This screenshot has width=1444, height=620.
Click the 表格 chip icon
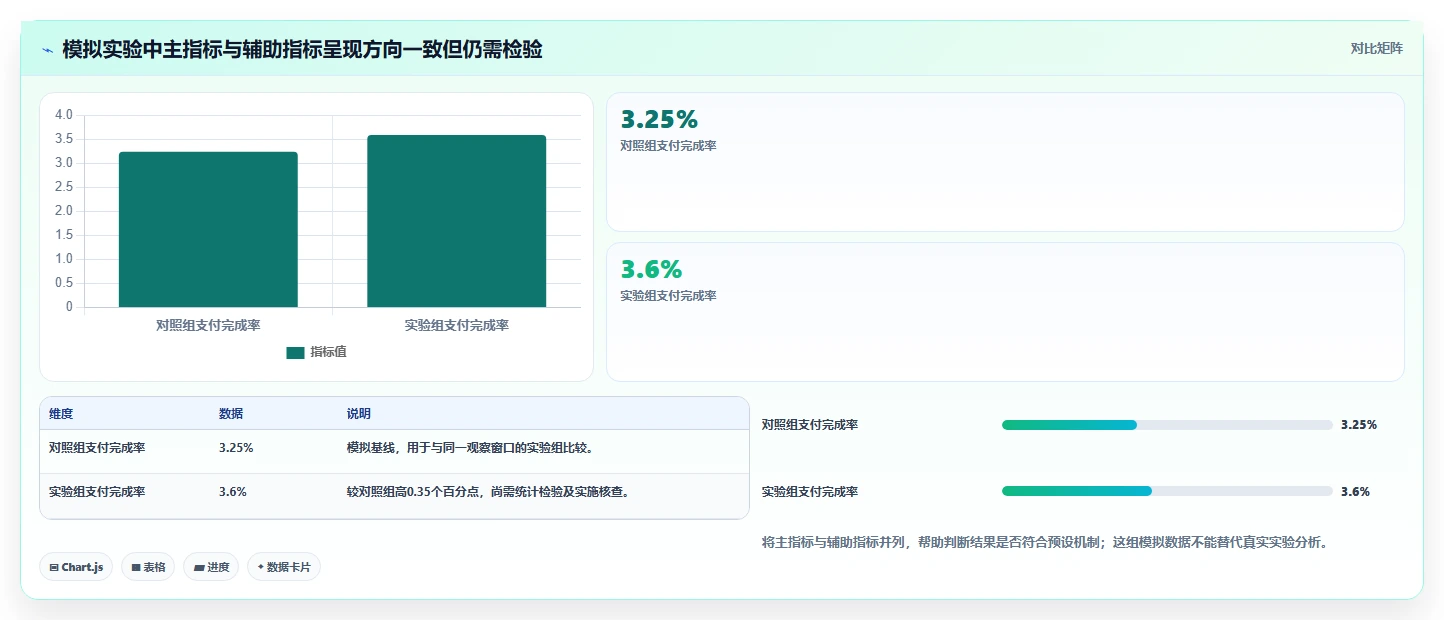pyautogui.click(x=136, y=567)
